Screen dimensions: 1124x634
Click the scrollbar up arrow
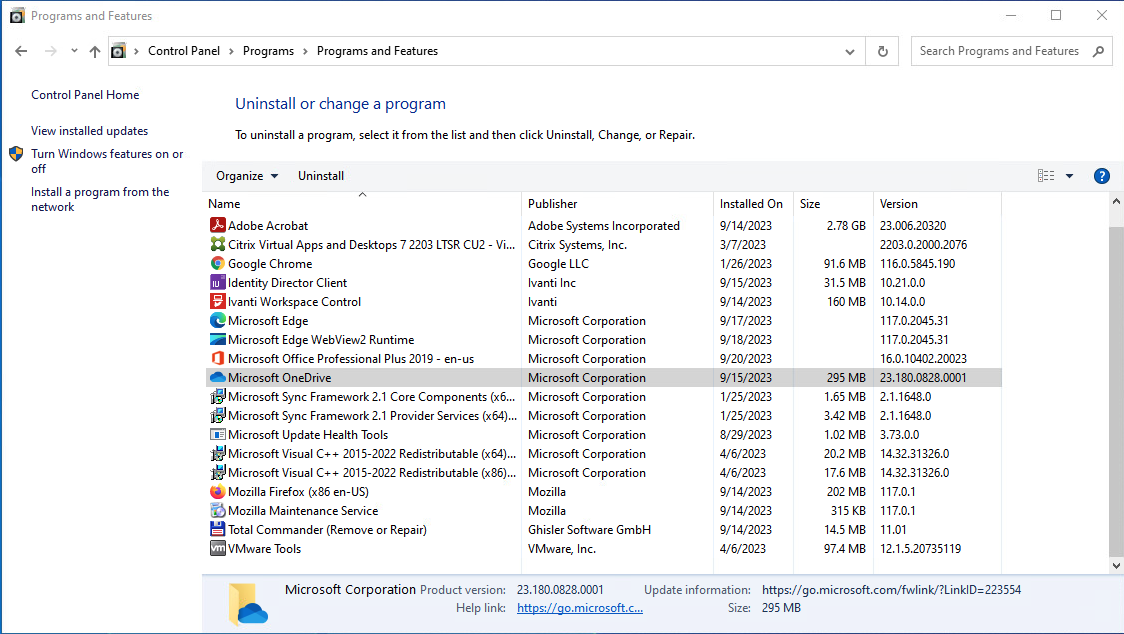click(1116, 202)
